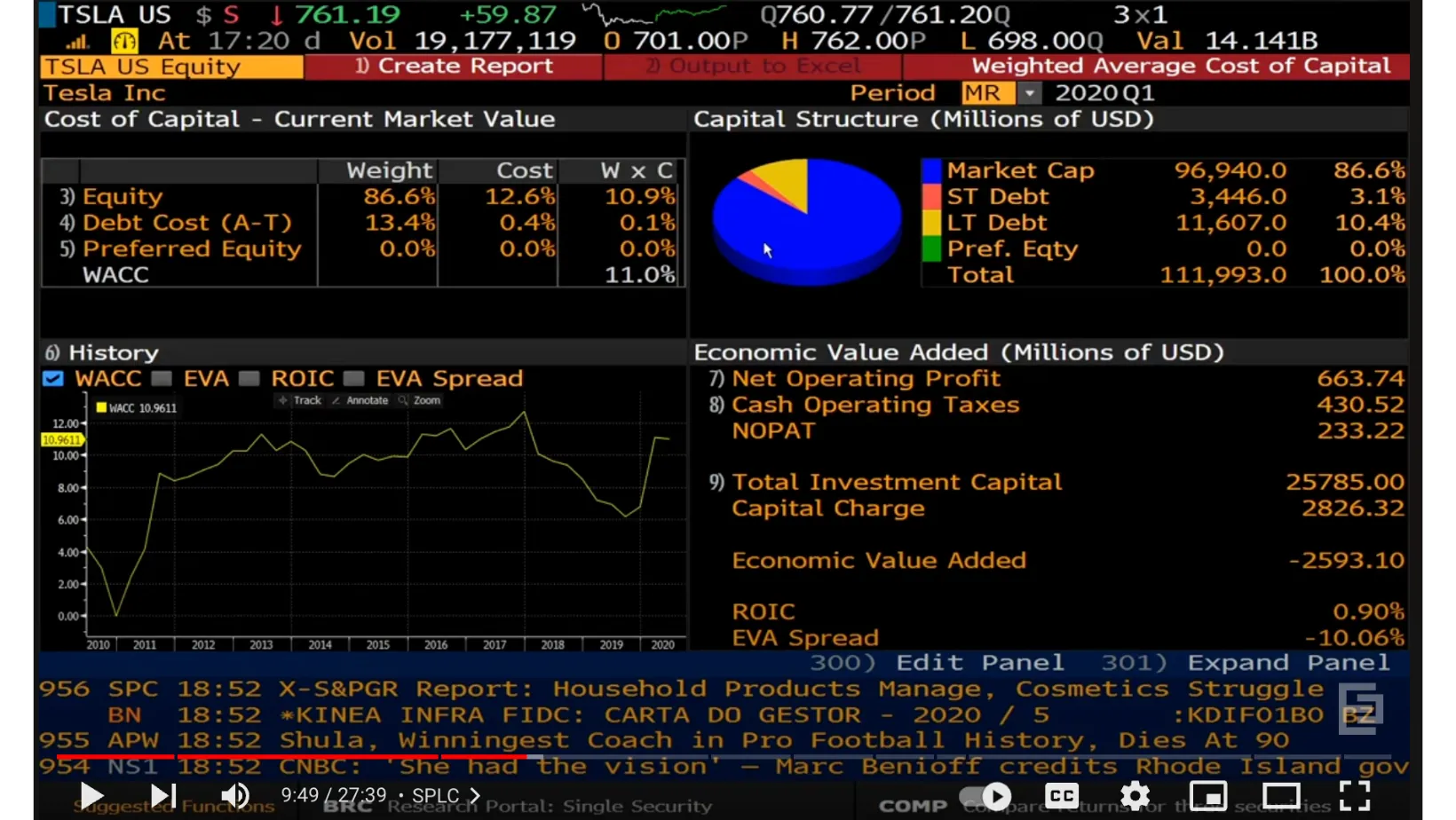
Task: Click the Track chart tool
Action: (x=300, y=401)
